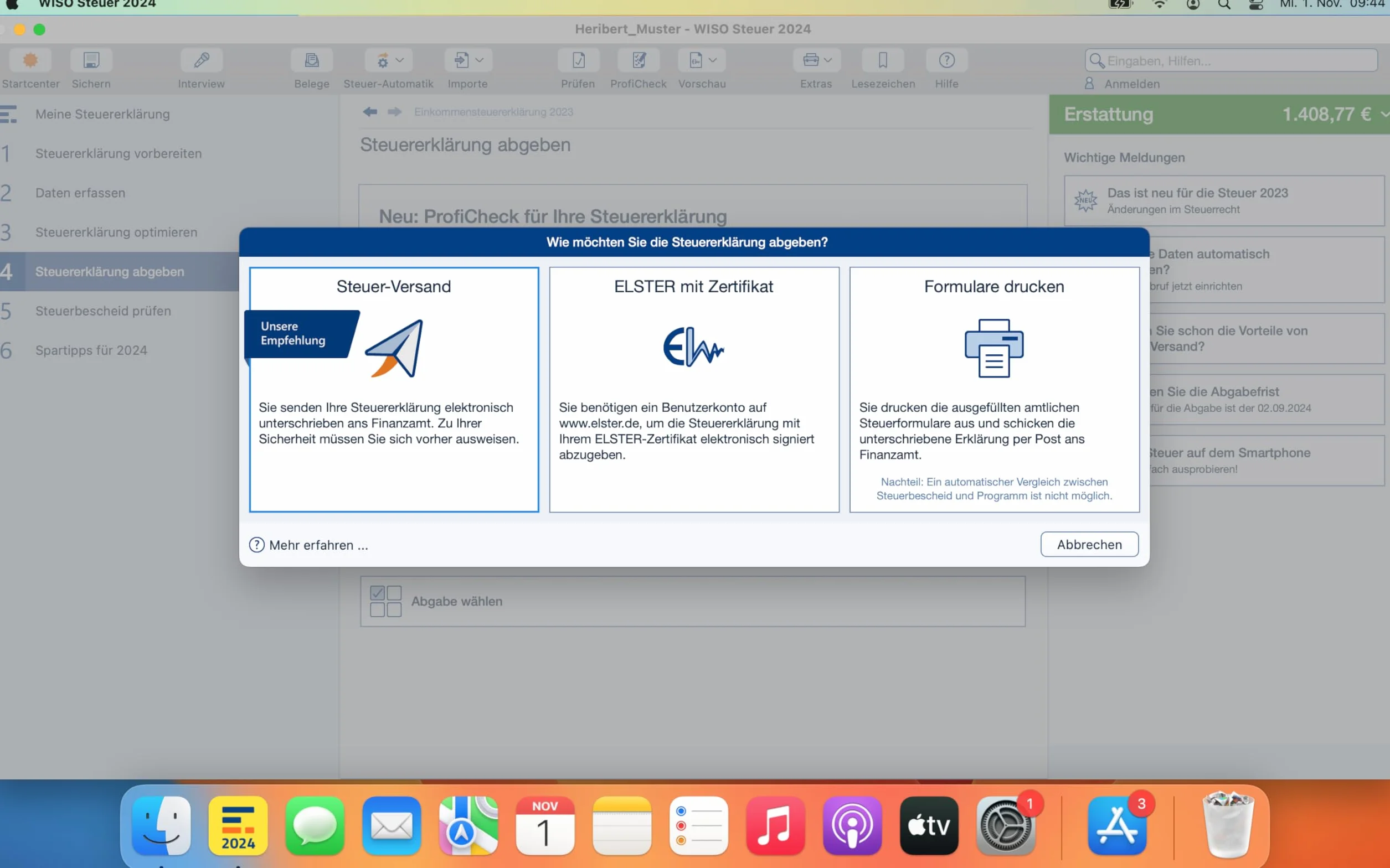
Task: Choose ELSTER mit Zertifikat option
Action: click(x=693, y=389)
